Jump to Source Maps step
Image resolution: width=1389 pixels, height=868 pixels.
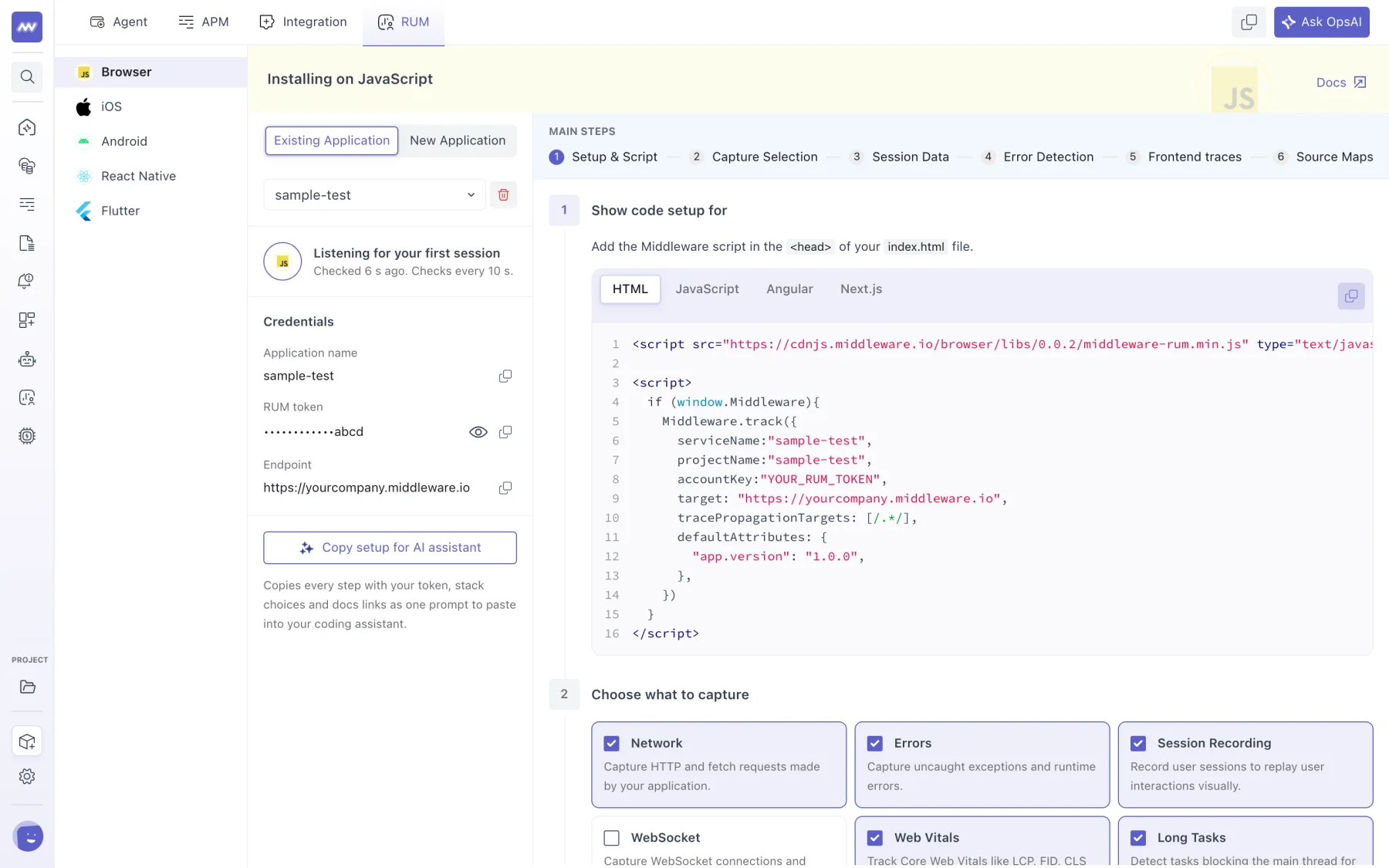click(1323, 157)
